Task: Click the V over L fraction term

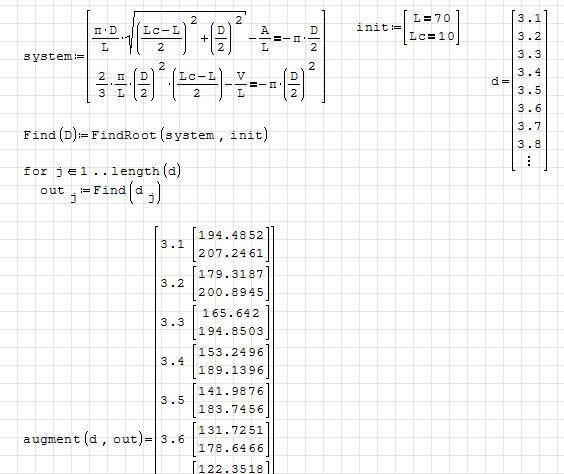Action: point(241,85)
